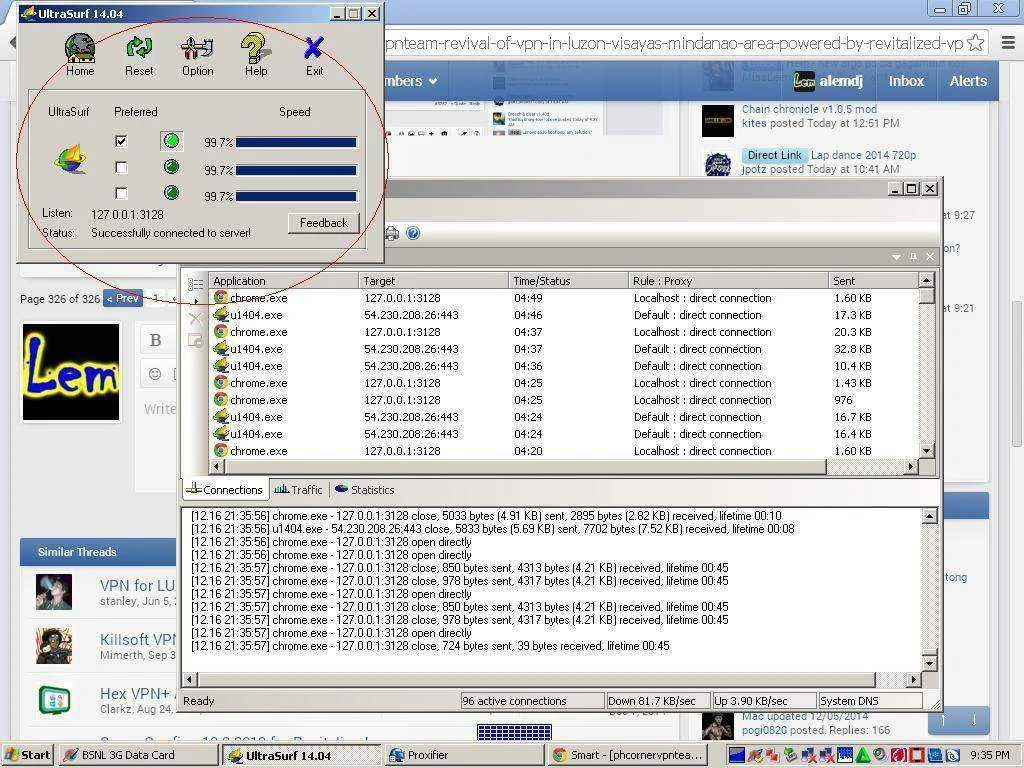Screen dimensions: 1024x768
Task: Bookmark page with Chrome star icon
Action: tap(976, 43)
